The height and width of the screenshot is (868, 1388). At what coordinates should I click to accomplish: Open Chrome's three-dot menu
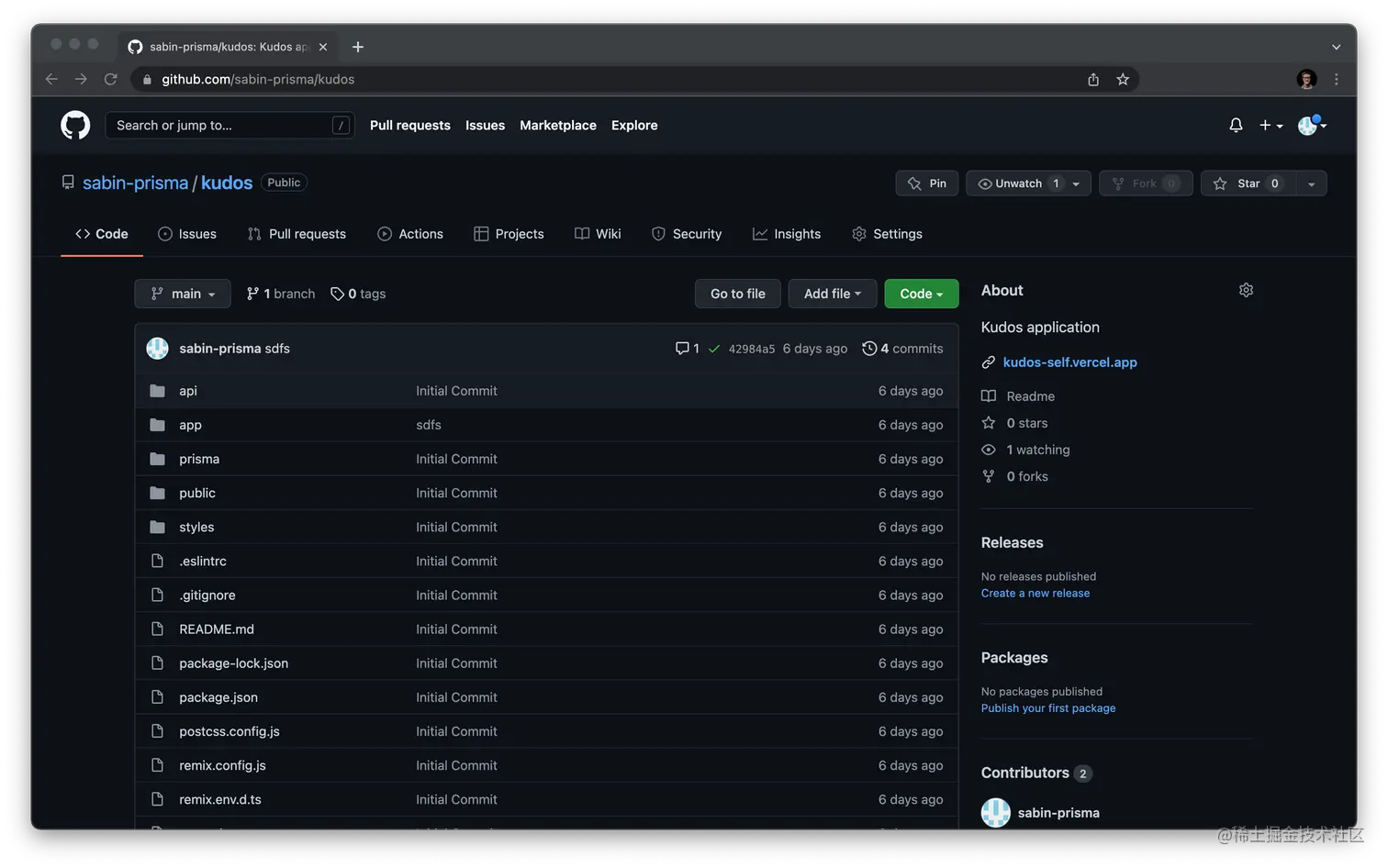click(1337, 79)
